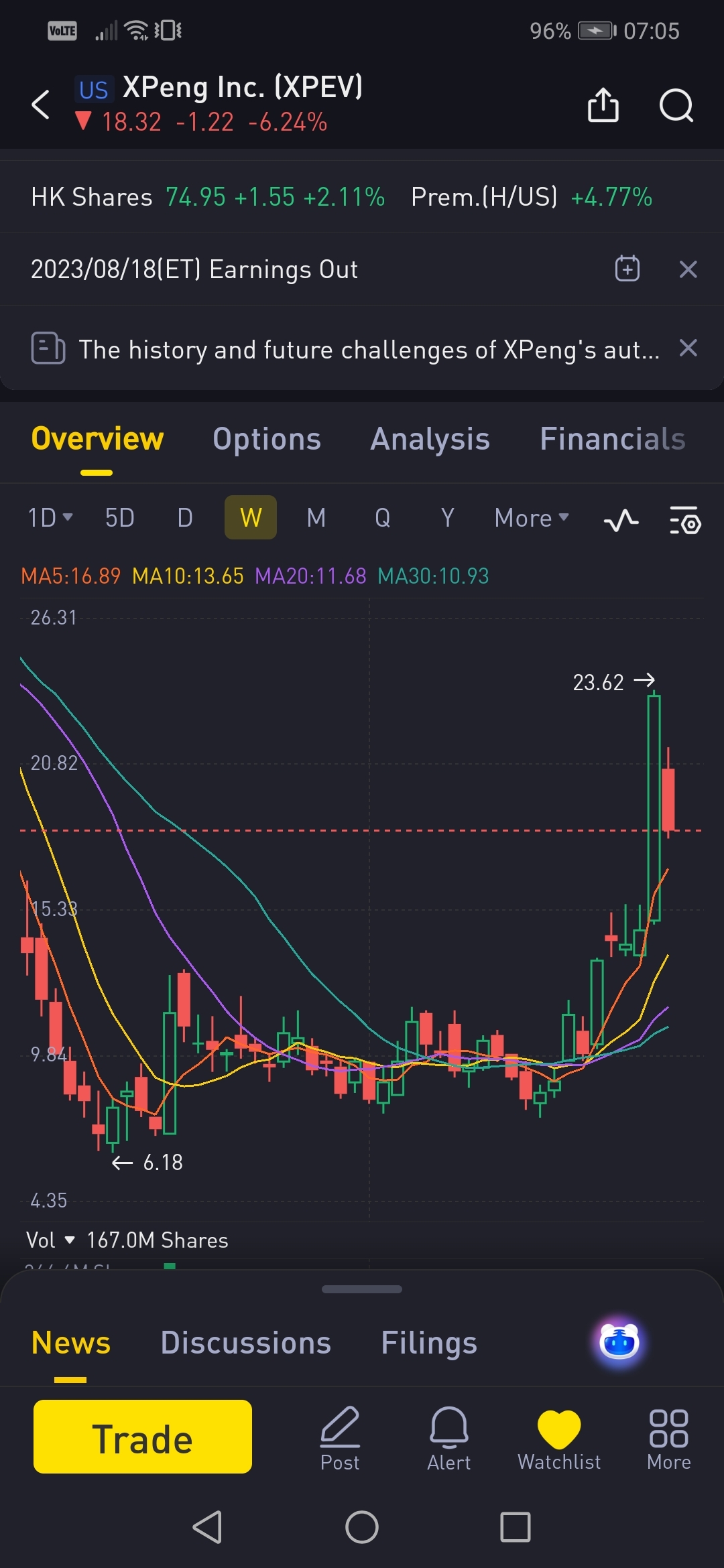Create a Post with pencil icon

pos(340,1439)
